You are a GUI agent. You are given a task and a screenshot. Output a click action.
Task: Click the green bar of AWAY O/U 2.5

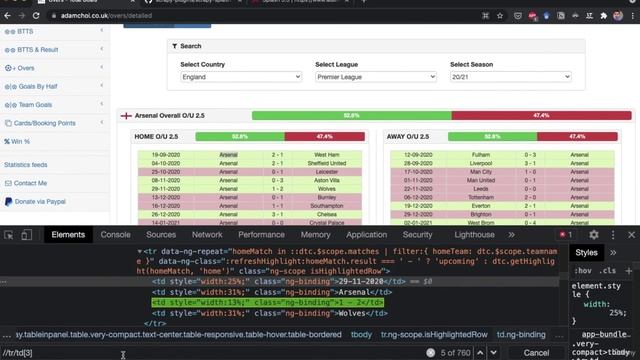[x=493, y=136]
